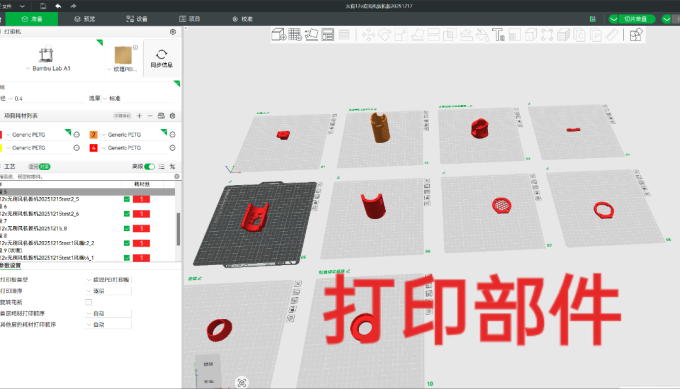The image size is (680, 389).
Task: Click the undo arrow in title bar
Action: click(x=58, y=6)
